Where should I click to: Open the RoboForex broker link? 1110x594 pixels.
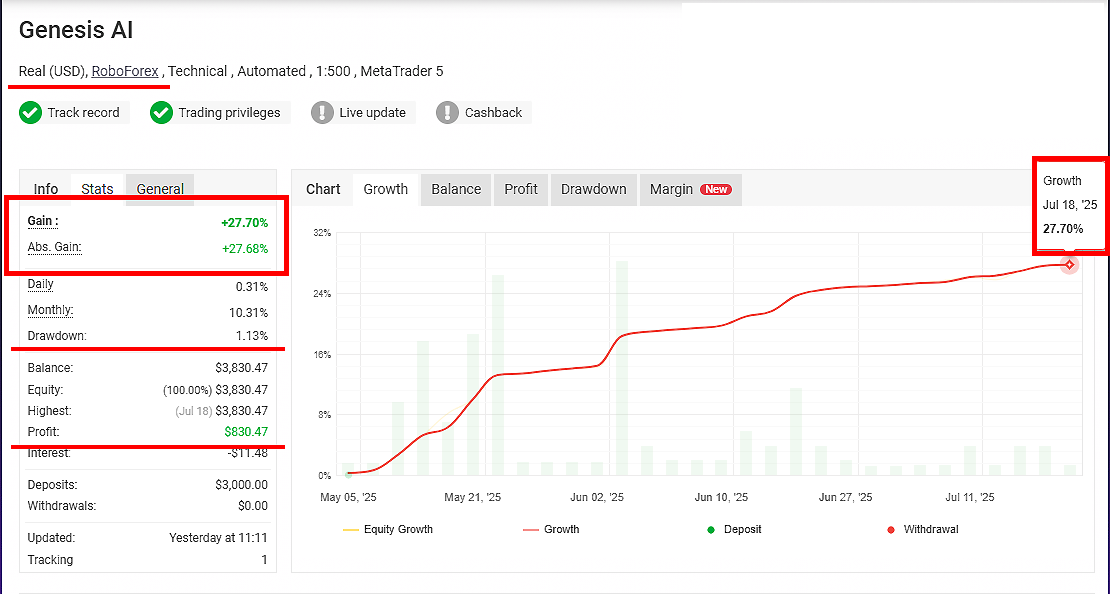(x=125, y=71)
